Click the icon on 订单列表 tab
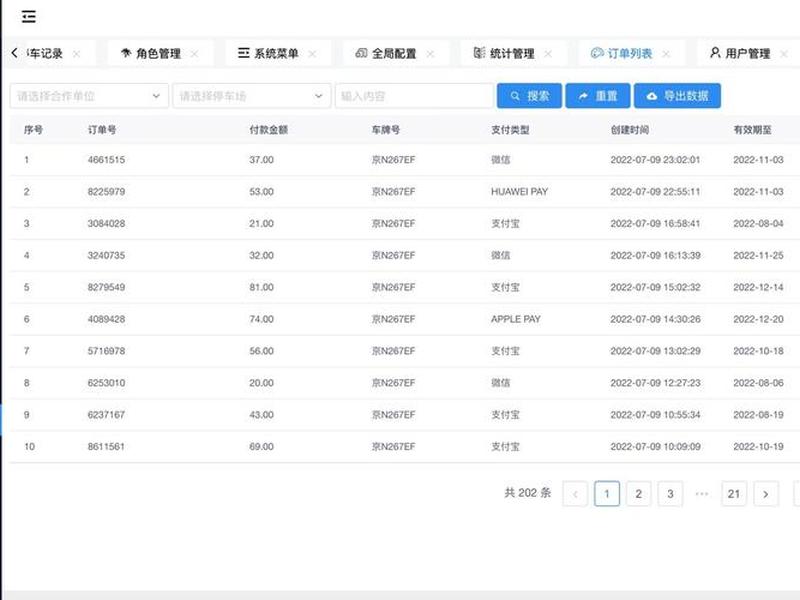Viewport: 800px width, 600px height. [x=597, y=53]
